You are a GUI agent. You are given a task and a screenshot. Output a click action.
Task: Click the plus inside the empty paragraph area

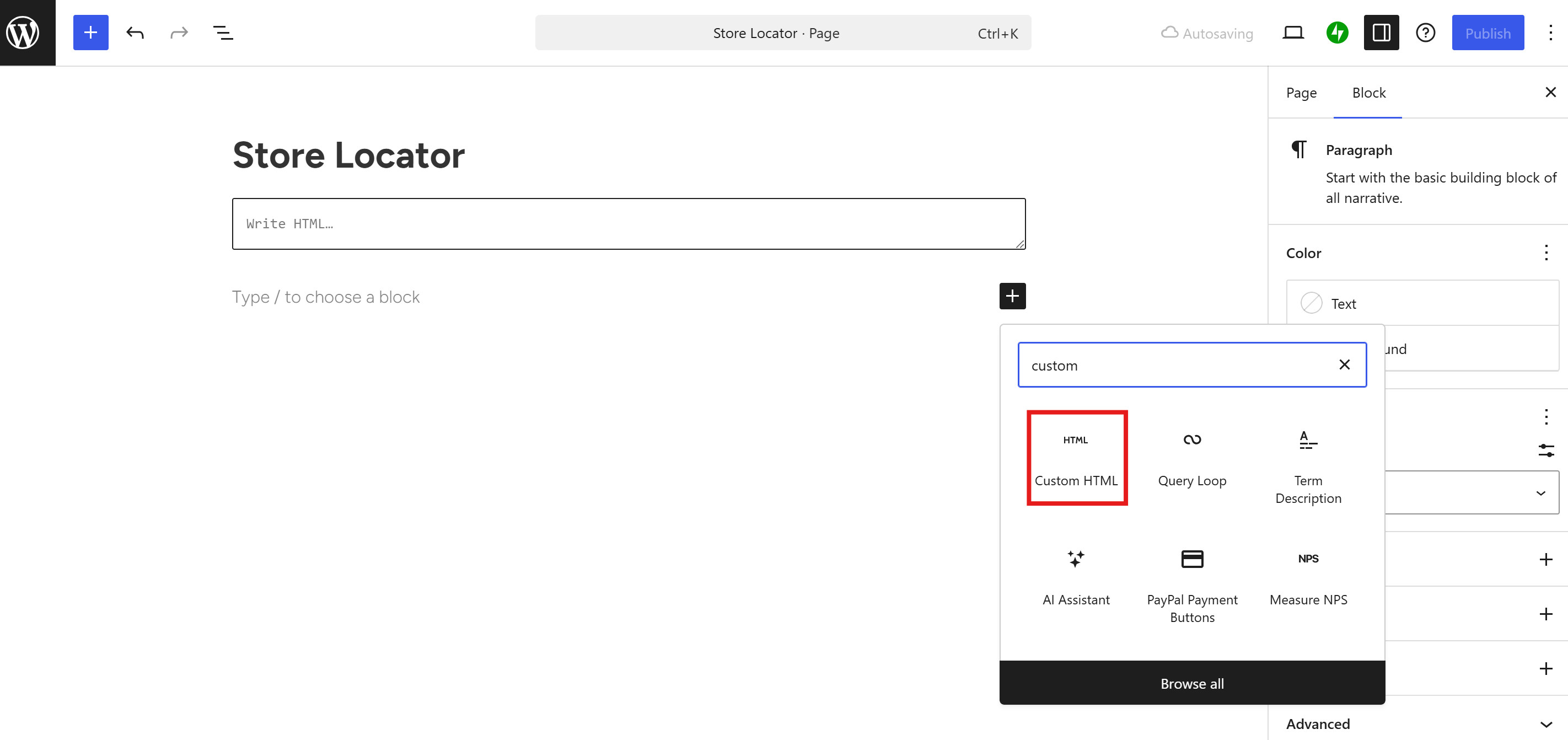point(1012,296)
